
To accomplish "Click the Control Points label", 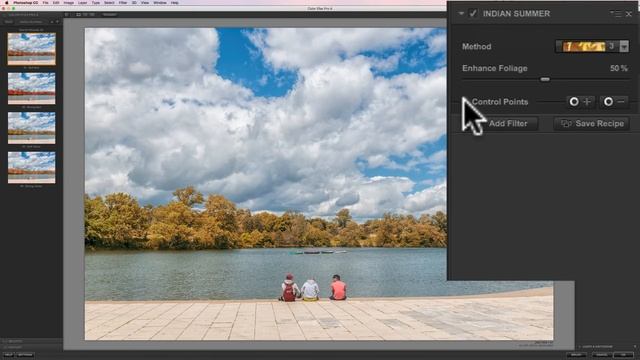I will 500,102.
